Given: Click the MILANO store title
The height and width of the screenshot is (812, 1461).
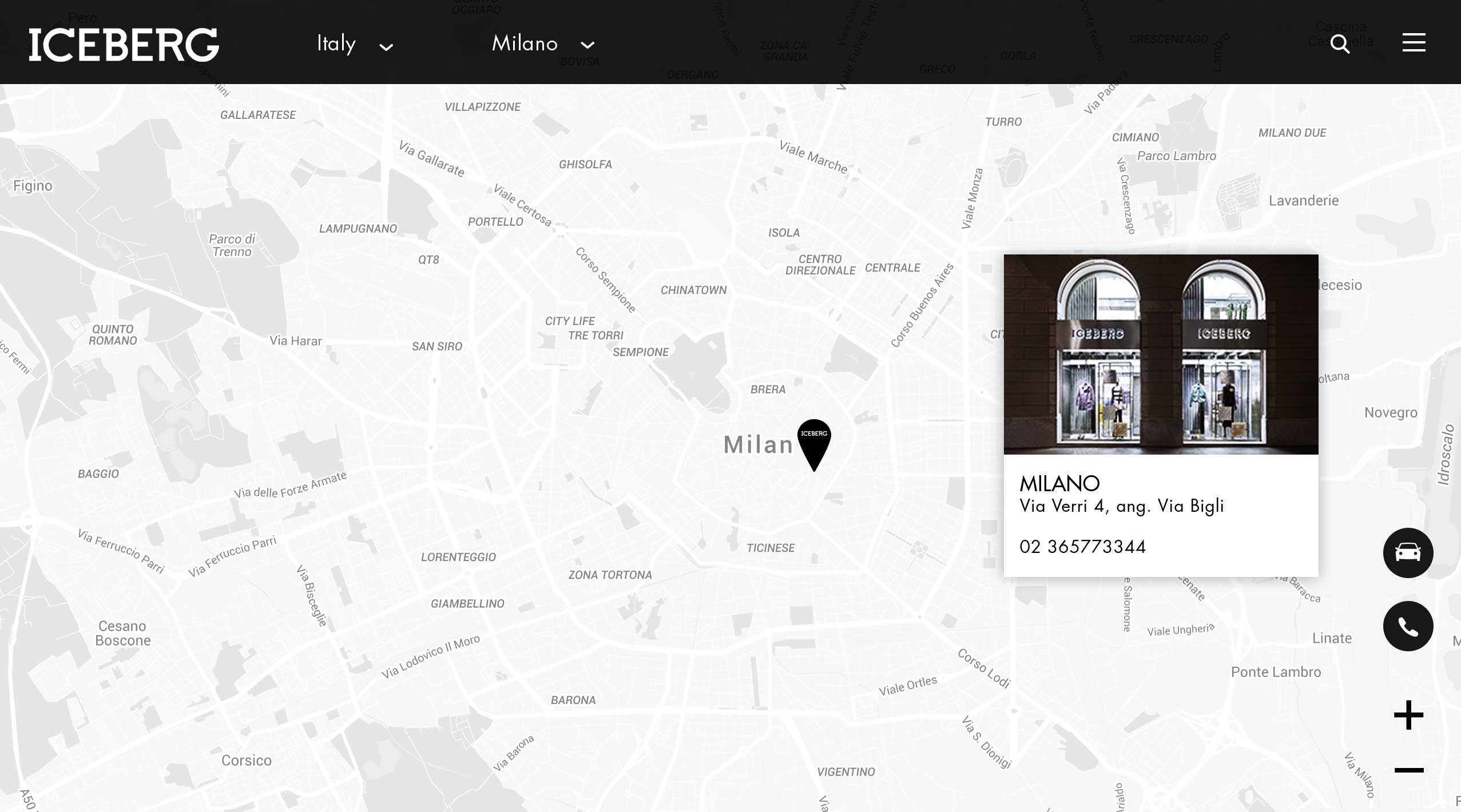Looking at the screenshot, I should click(1059, 484).
